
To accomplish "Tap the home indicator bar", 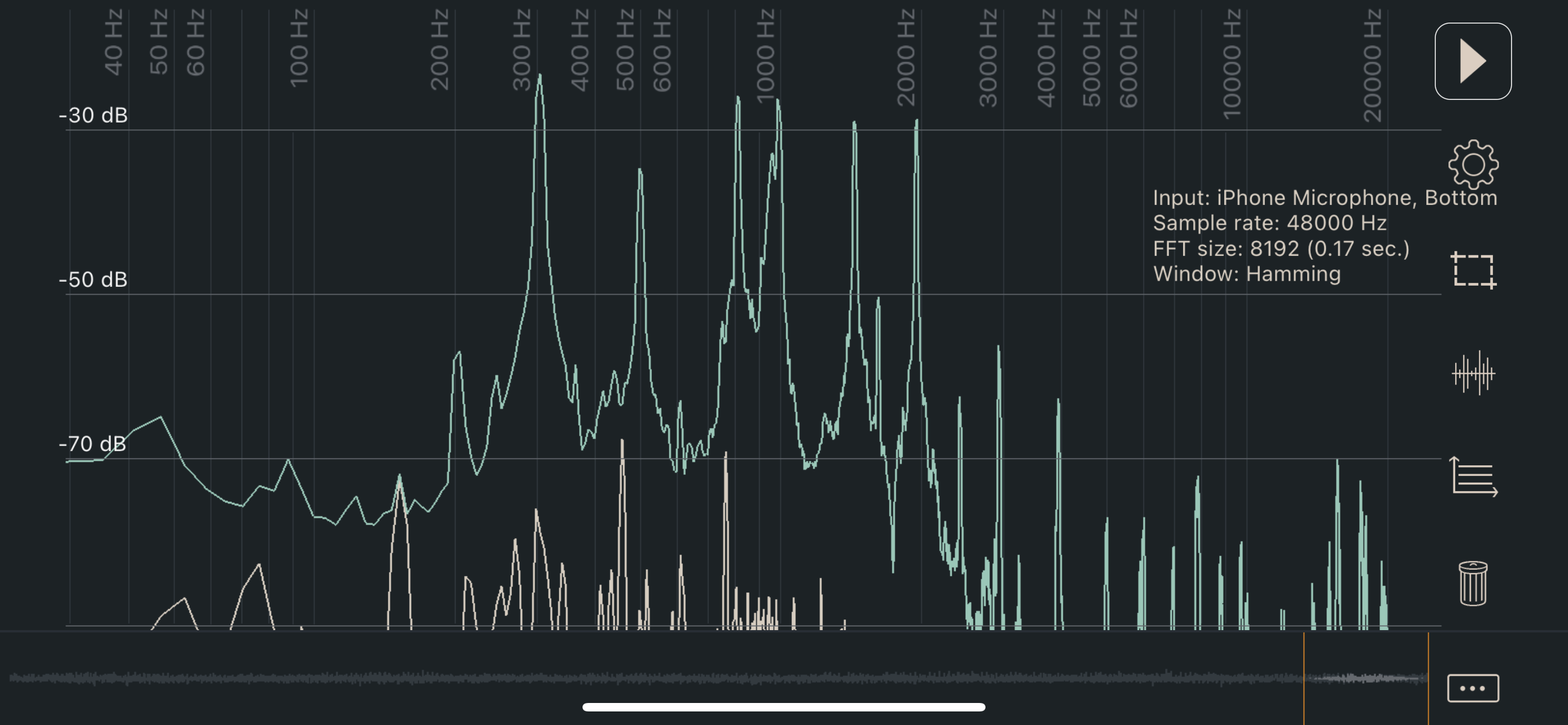I will coord(783,707).
